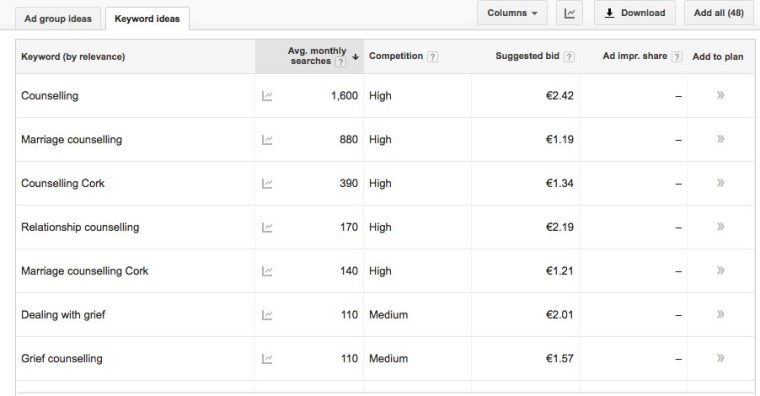The height and width of the screenshot is (396, 760).
Task: Click the Add to plan column header
Action: coord(718,57)
